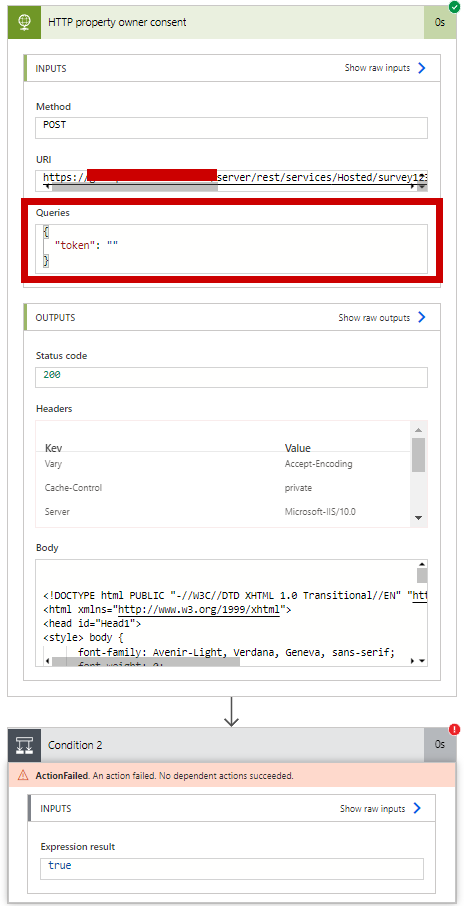Click the Body box right scroll arrow

click(412, 661)
